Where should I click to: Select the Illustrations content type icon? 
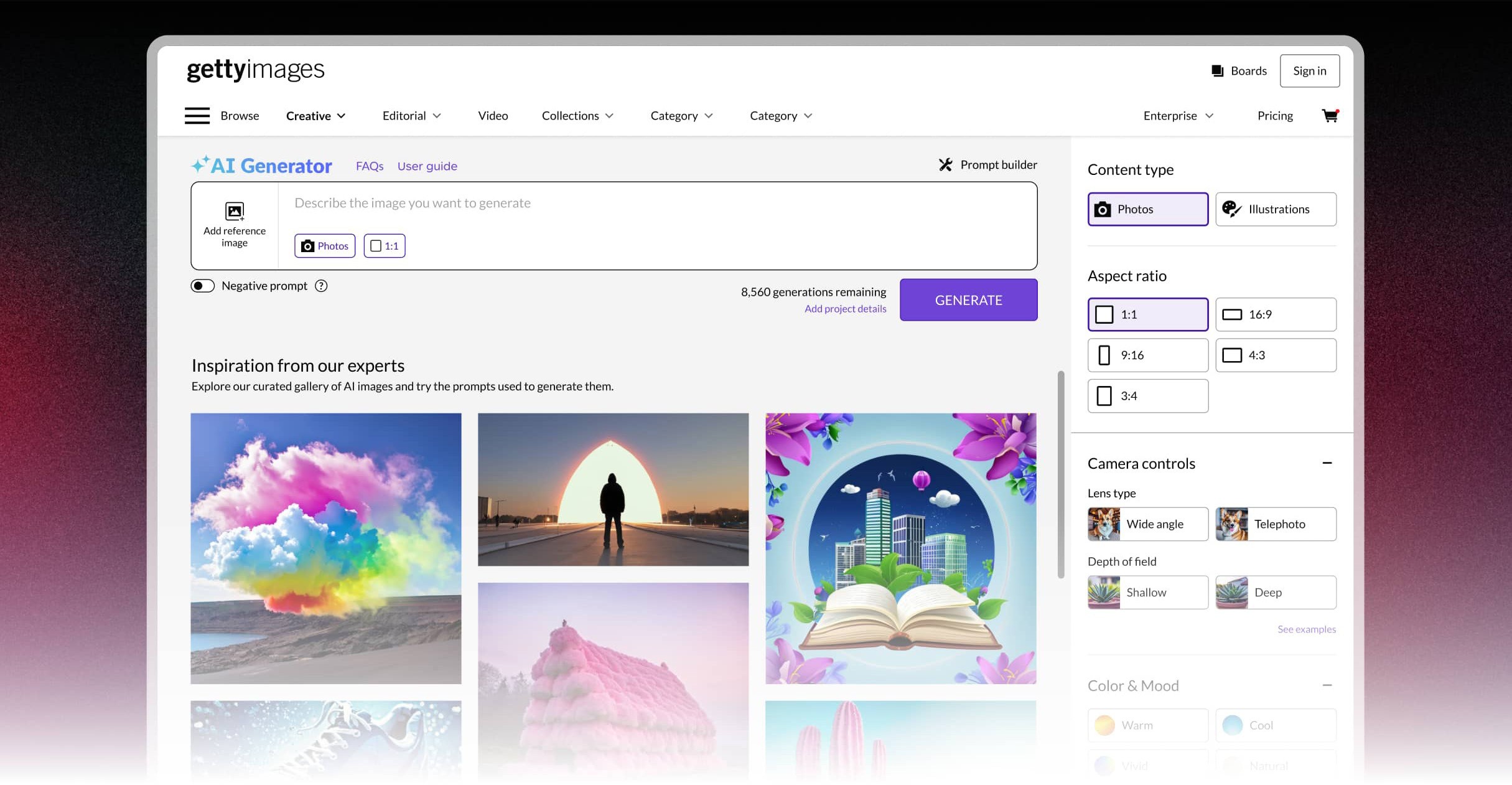point(1232,208)
